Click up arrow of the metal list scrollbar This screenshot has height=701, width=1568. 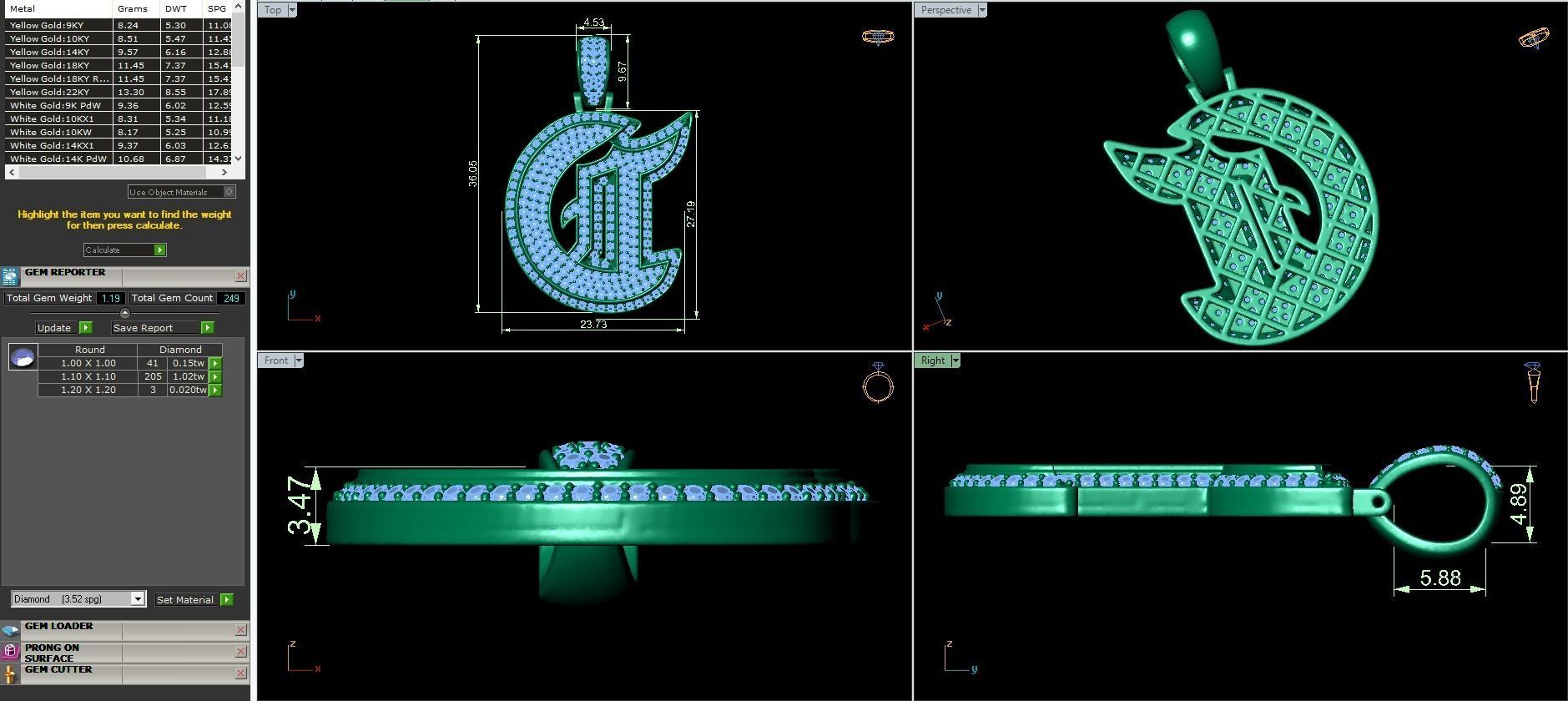pyautogui.click(x=239, y=6)
